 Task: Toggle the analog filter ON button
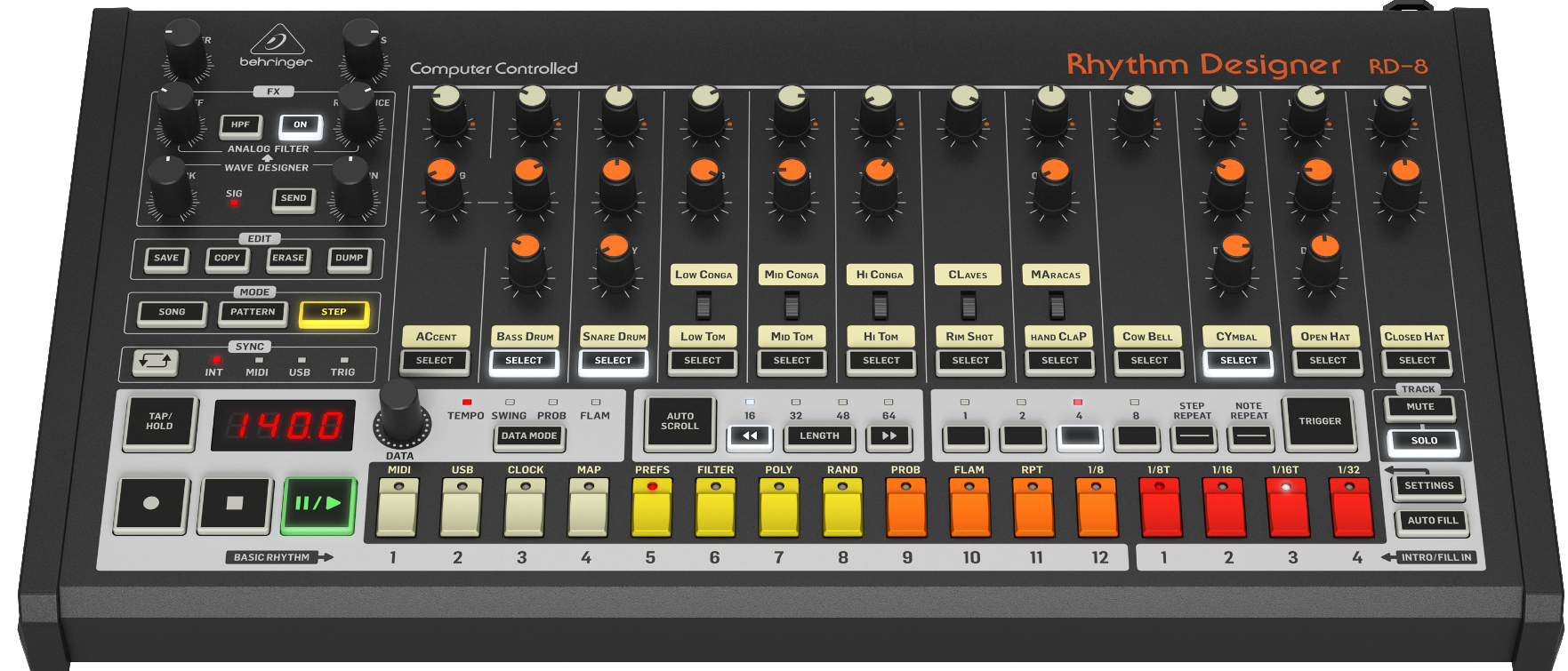pyautogui.click(x=301, y=125)
